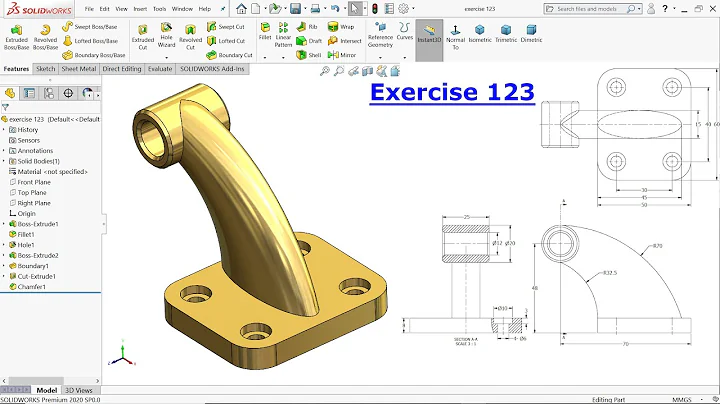Open the 3D Views bottom tab

79,390
